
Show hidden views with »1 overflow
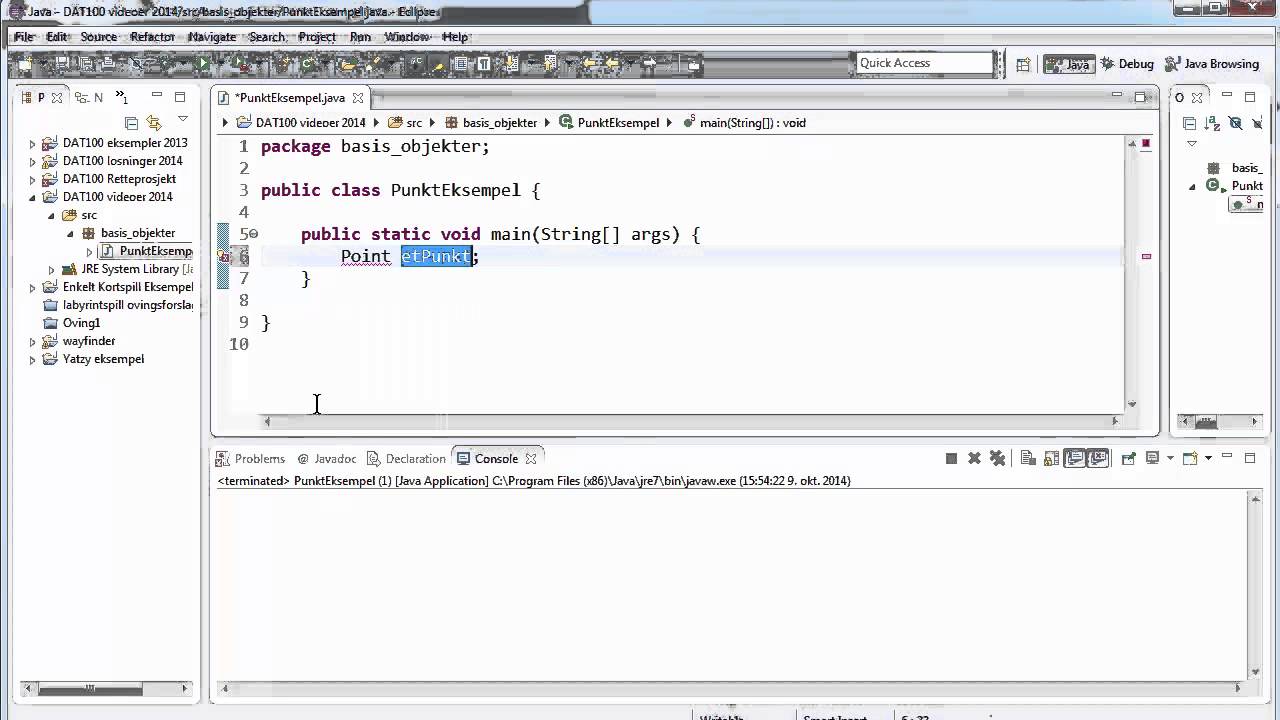tap(121, 97)
